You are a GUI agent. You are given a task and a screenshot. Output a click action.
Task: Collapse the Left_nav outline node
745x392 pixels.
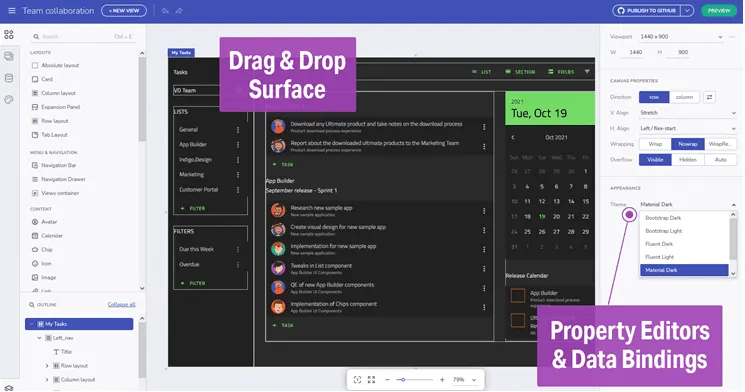click(x=39, y=338)
